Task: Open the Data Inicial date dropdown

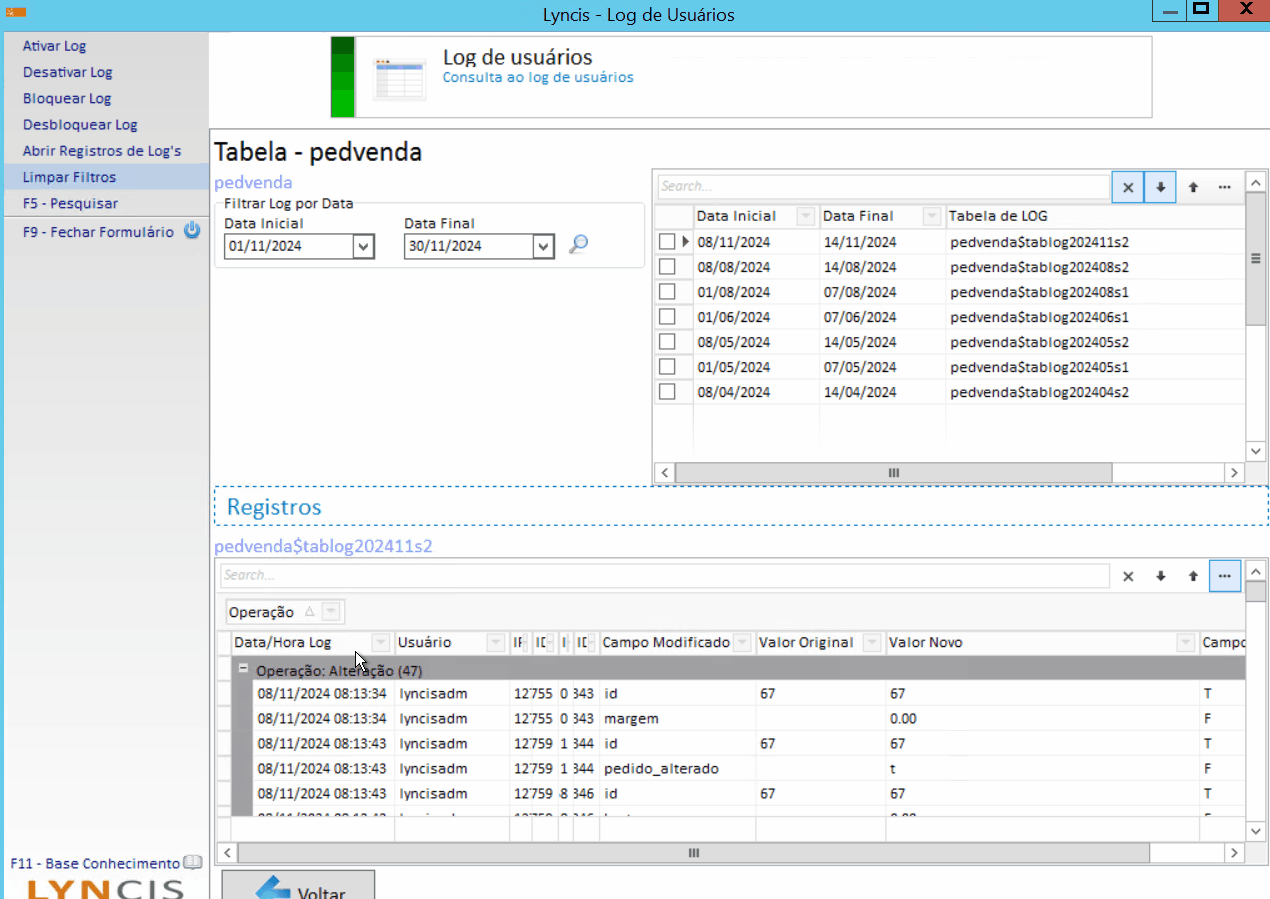Action: click(363, 246)
